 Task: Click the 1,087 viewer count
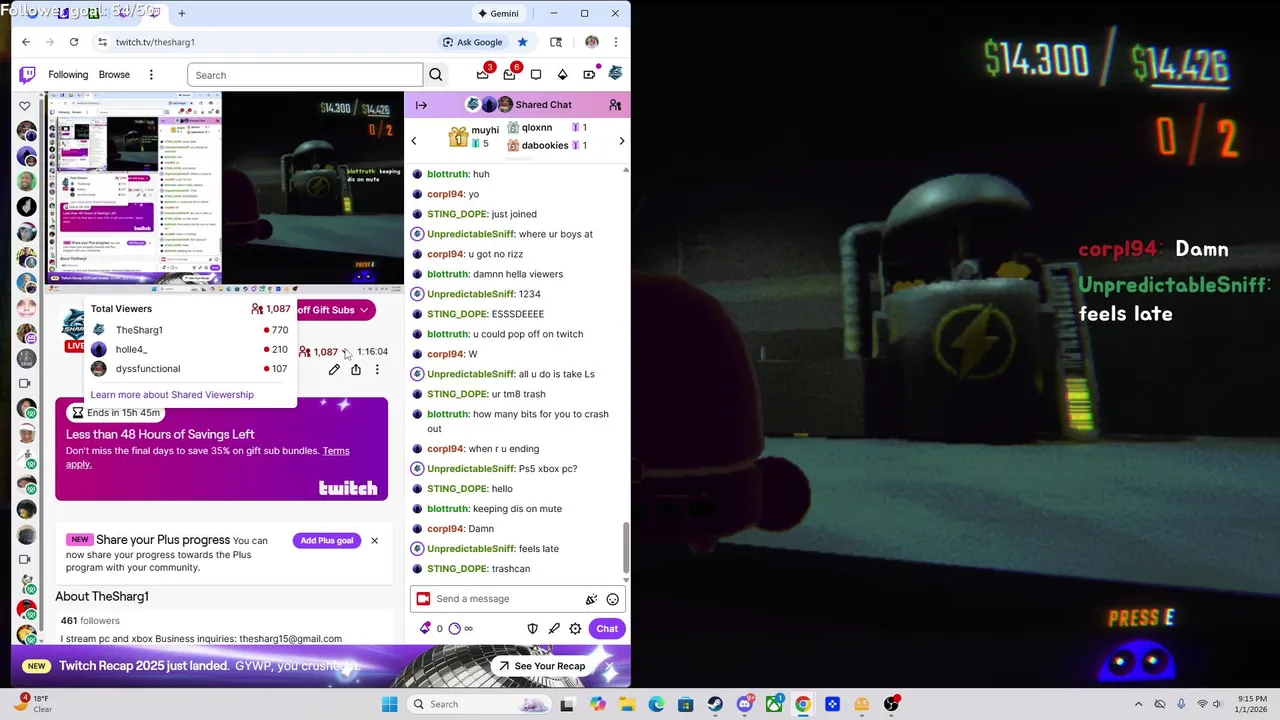pyautogui.click(x=319, y=352)
